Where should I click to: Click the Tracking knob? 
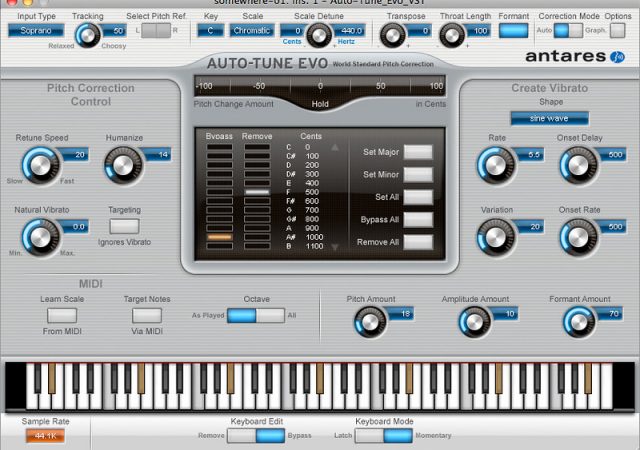pyautogui.click(x=87, y=36)
